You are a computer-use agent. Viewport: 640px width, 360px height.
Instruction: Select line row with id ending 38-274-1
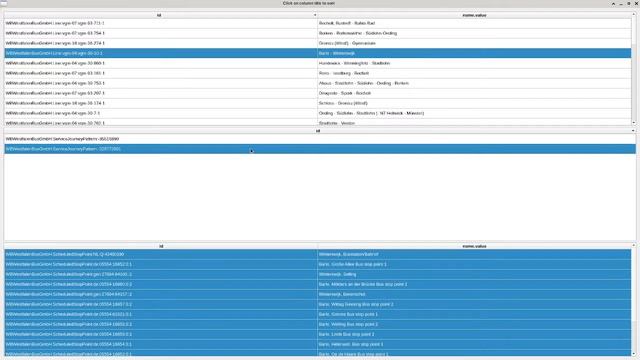pos(318,43)
